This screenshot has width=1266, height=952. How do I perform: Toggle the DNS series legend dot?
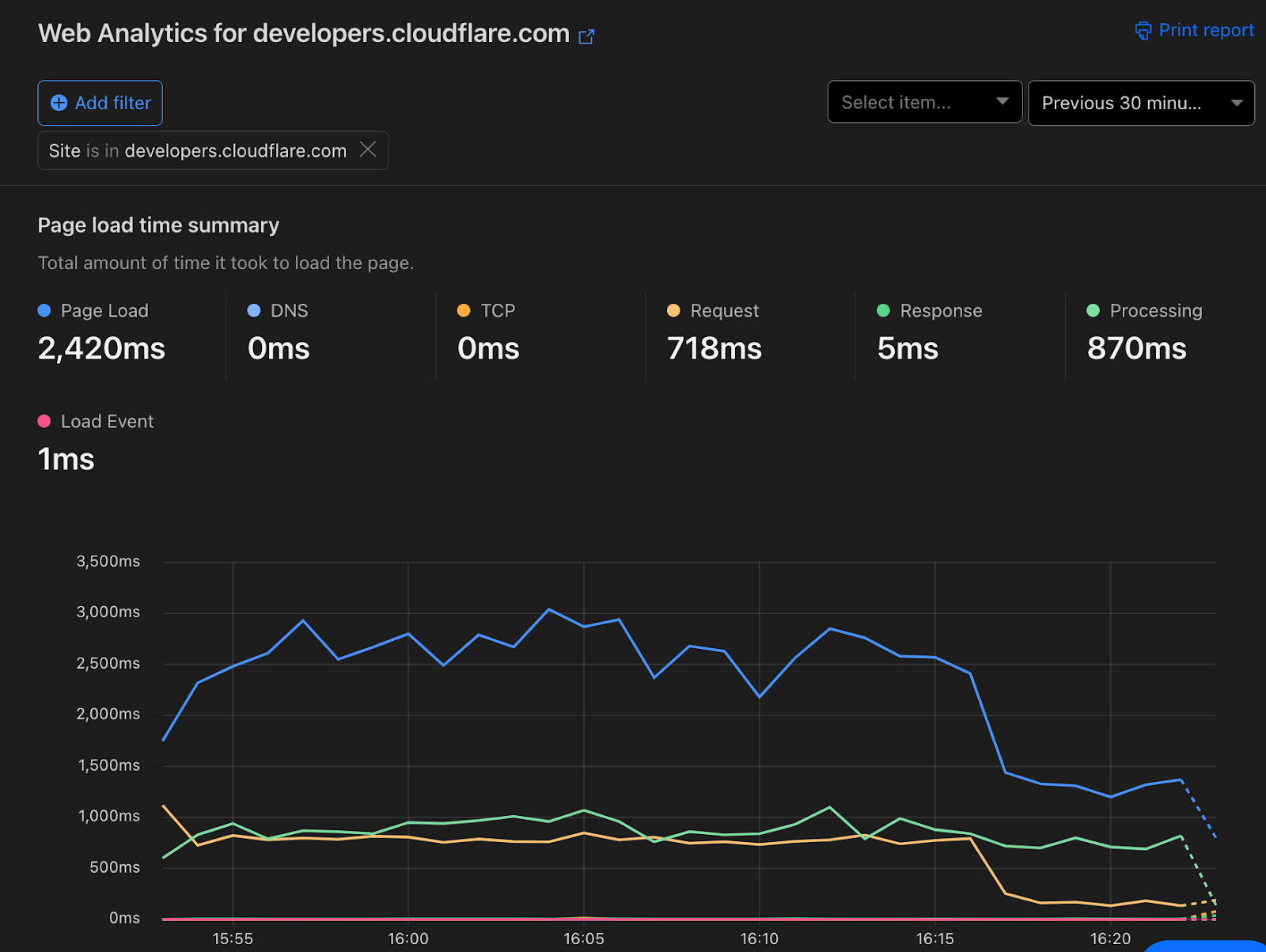tap(254, 311)
